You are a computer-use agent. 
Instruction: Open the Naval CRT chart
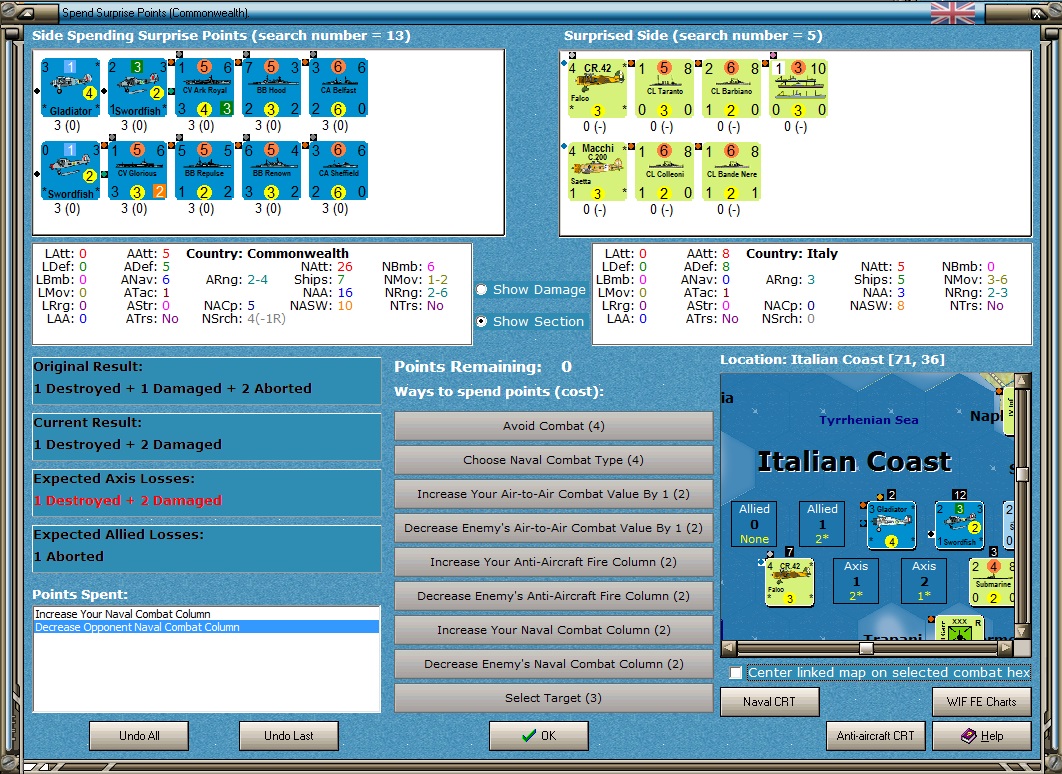769,702
